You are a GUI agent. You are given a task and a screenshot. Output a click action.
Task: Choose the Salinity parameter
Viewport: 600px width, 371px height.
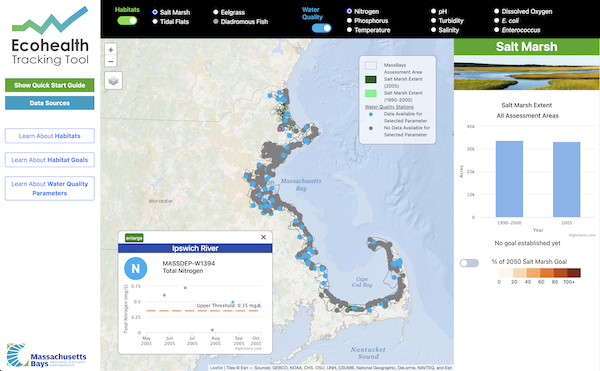click(x=445, y=30)
